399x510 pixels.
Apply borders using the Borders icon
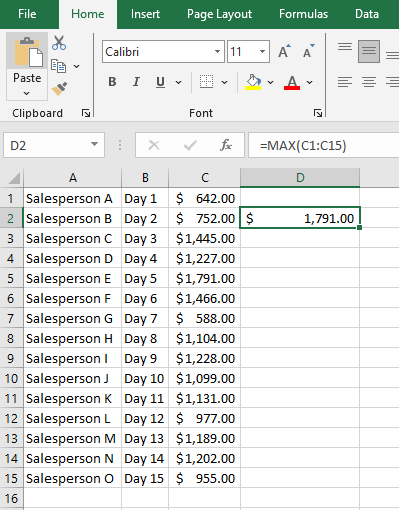(x=206, y=82)
